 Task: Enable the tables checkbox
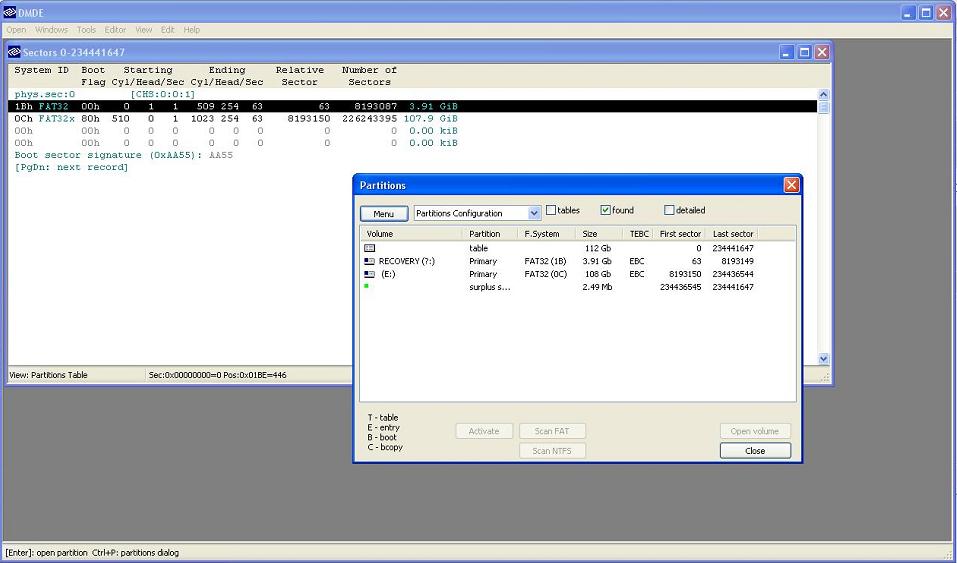coord(551,210)
